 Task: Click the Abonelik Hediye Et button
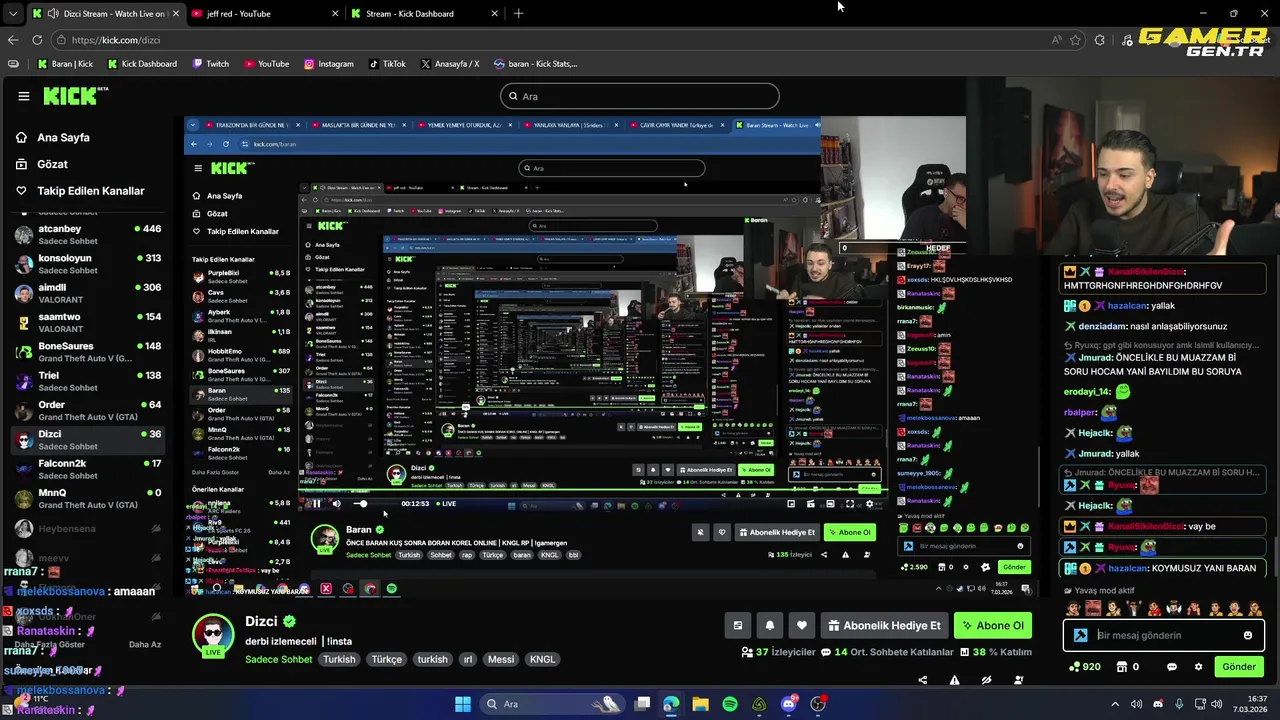[x=884, y=625]
